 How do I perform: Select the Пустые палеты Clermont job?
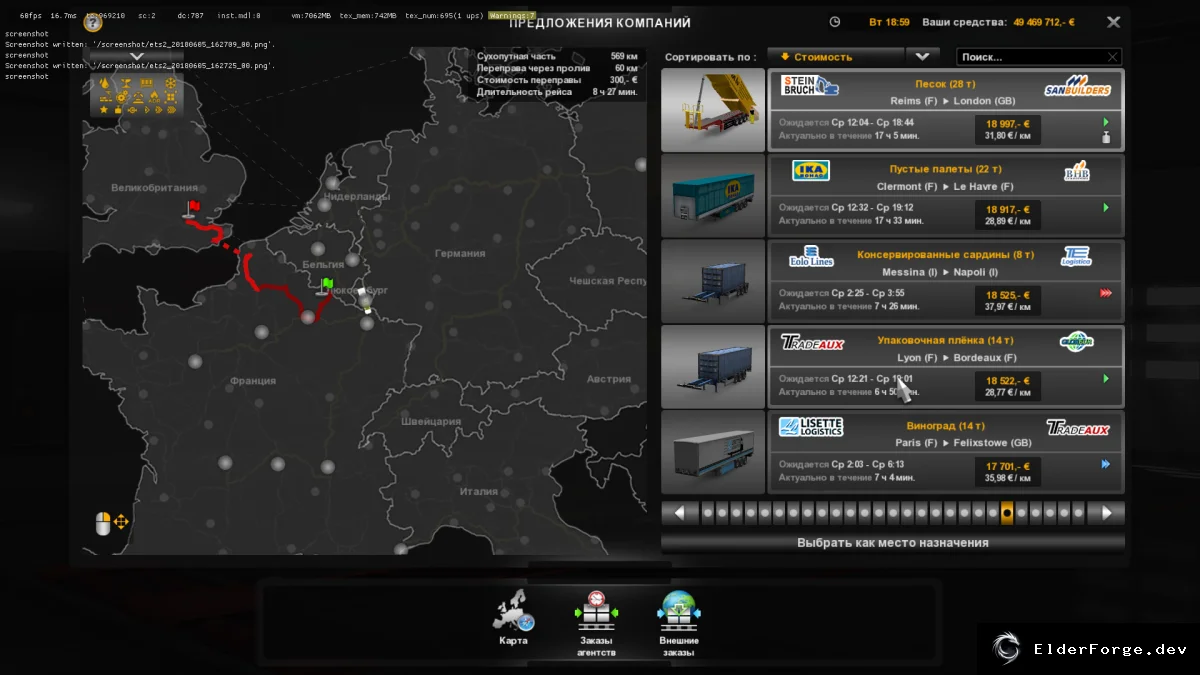pos(945,195)
